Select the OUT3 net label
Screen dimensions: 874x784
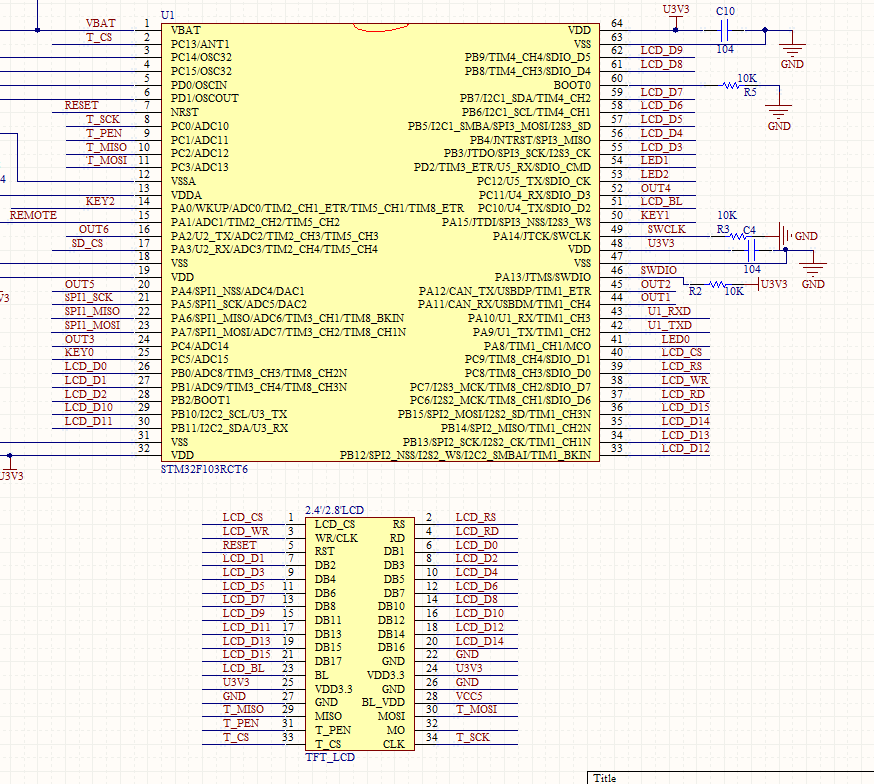80,339
